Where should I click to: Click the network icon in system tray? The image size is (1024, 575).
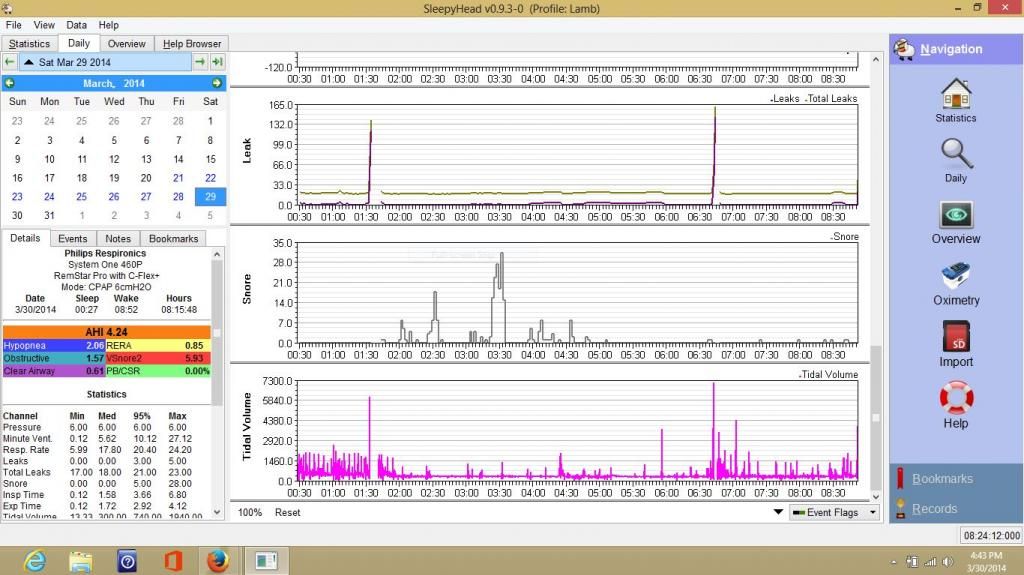tap(930, 562)
